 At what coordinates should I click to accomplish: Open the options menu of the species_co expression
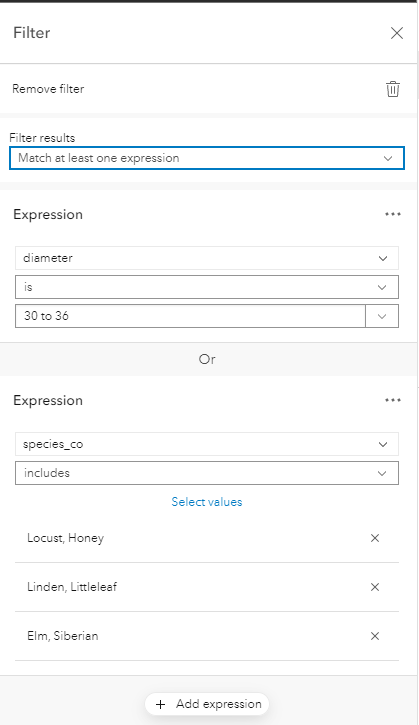click(x=393, y=400)
